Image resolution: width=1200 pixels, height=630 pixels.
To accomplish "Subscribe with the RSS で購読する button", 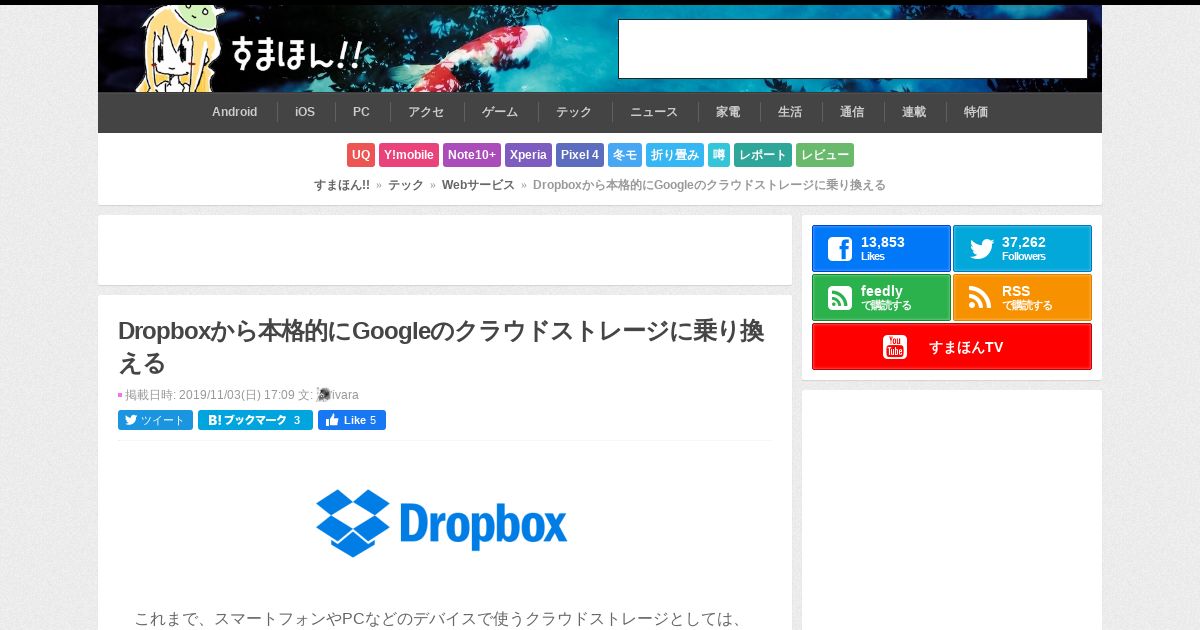I will [x=1022, y=297].
